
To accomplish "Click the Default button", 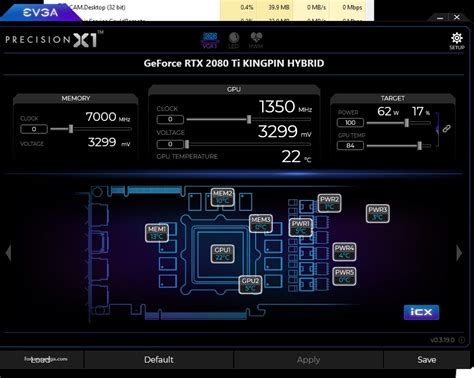I will point(159,359).
